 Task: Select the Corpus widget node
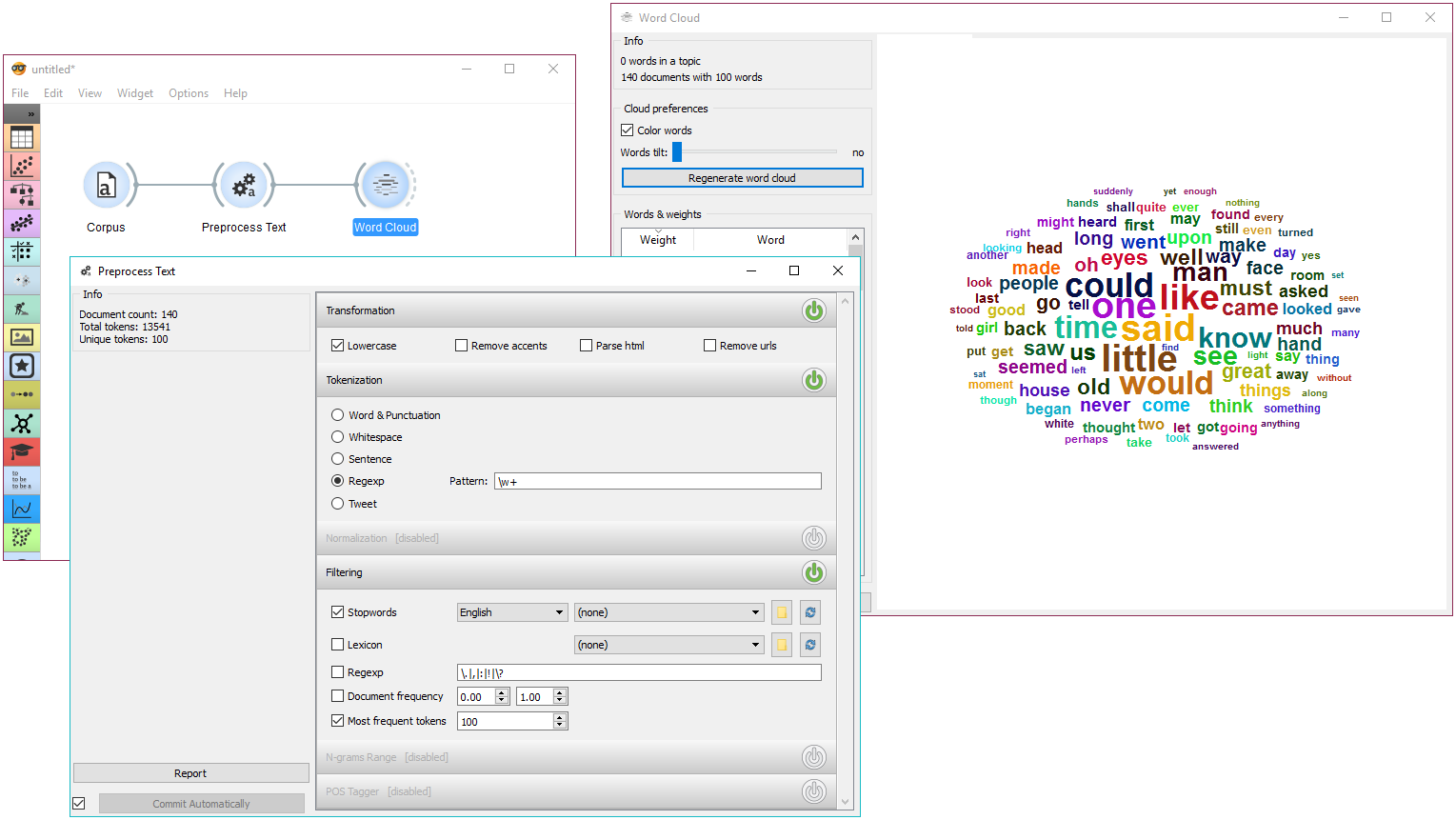[106, 186]
